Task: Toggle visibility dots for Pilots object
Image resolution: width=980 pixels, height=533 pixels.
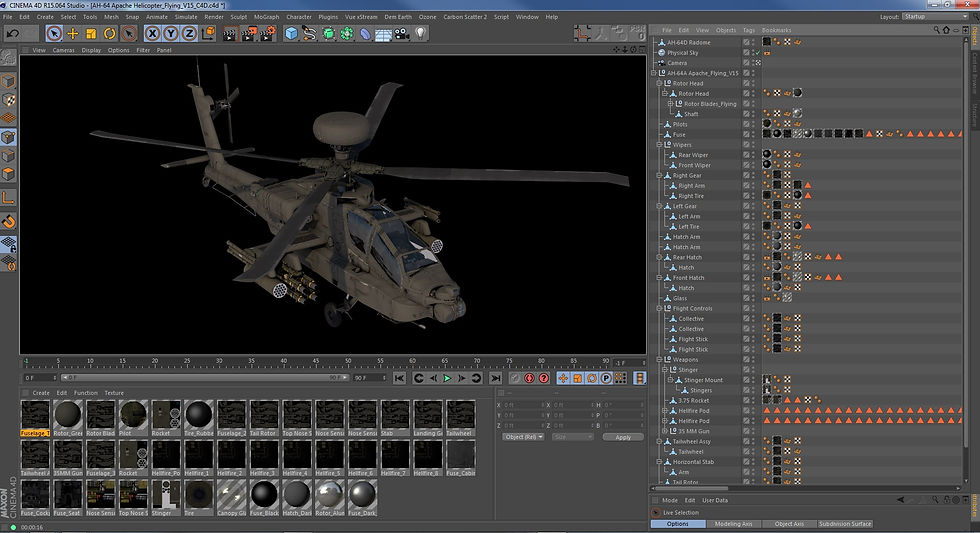Action: [x=753, y=124]
